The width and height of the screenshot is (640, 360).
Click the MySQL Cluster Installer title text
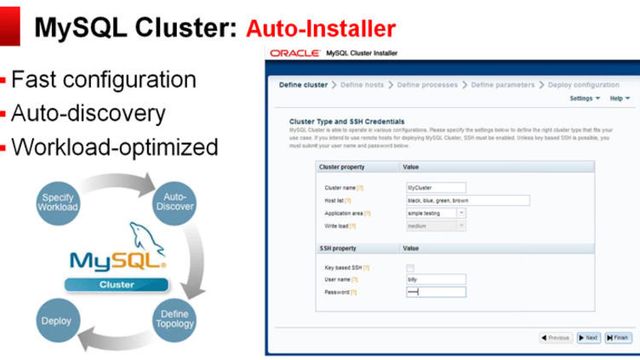tap(362, 53)
